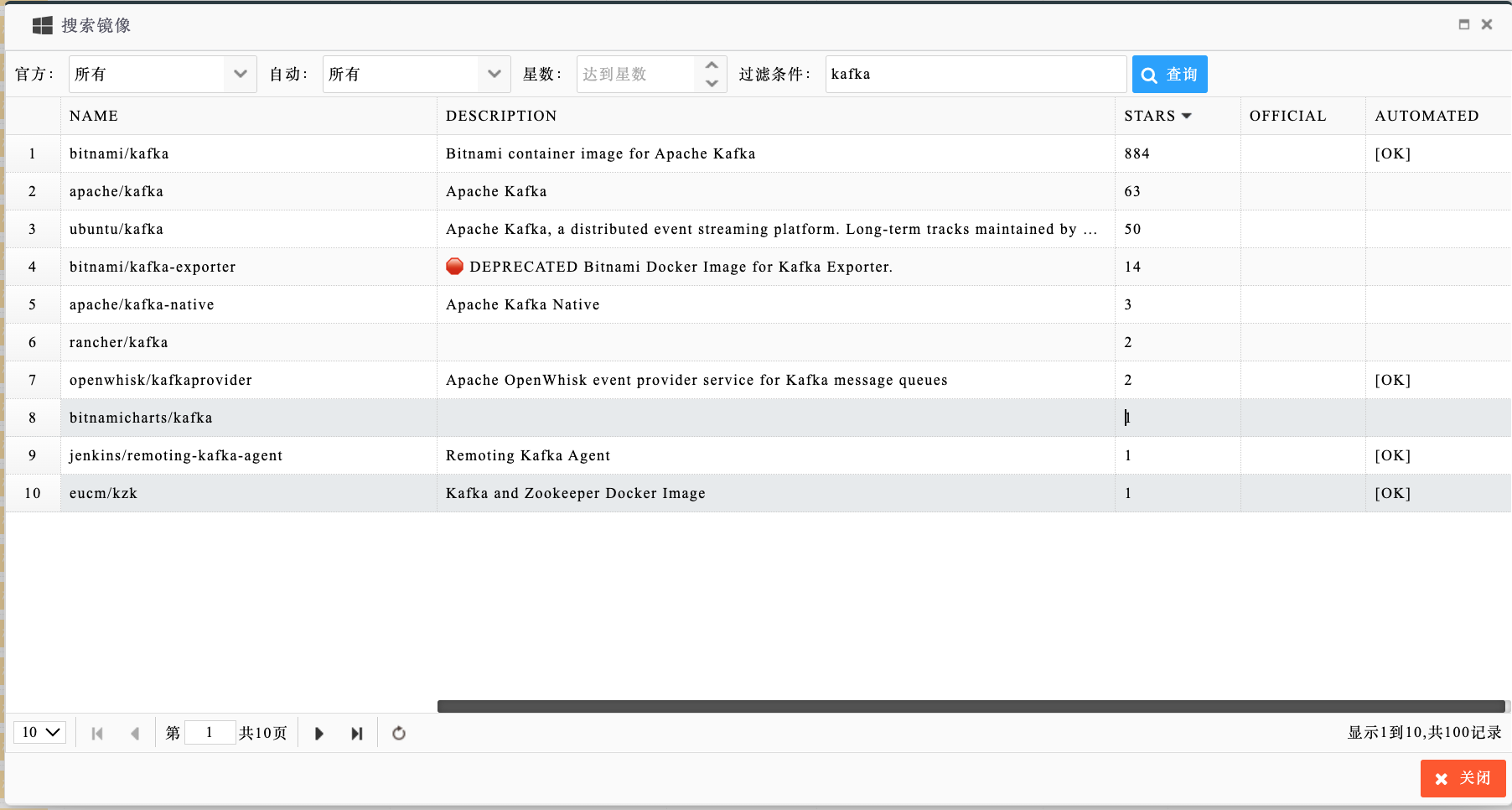Select the bitnami/kafka-exporter row
The image size is (1512, 810).
(758, 267)
